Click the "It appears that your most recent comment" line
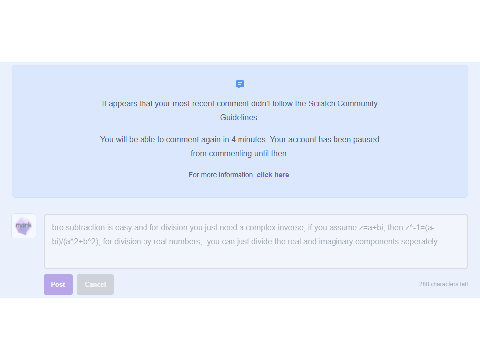This screenshot has width=480, height=360. pos(240,104)
